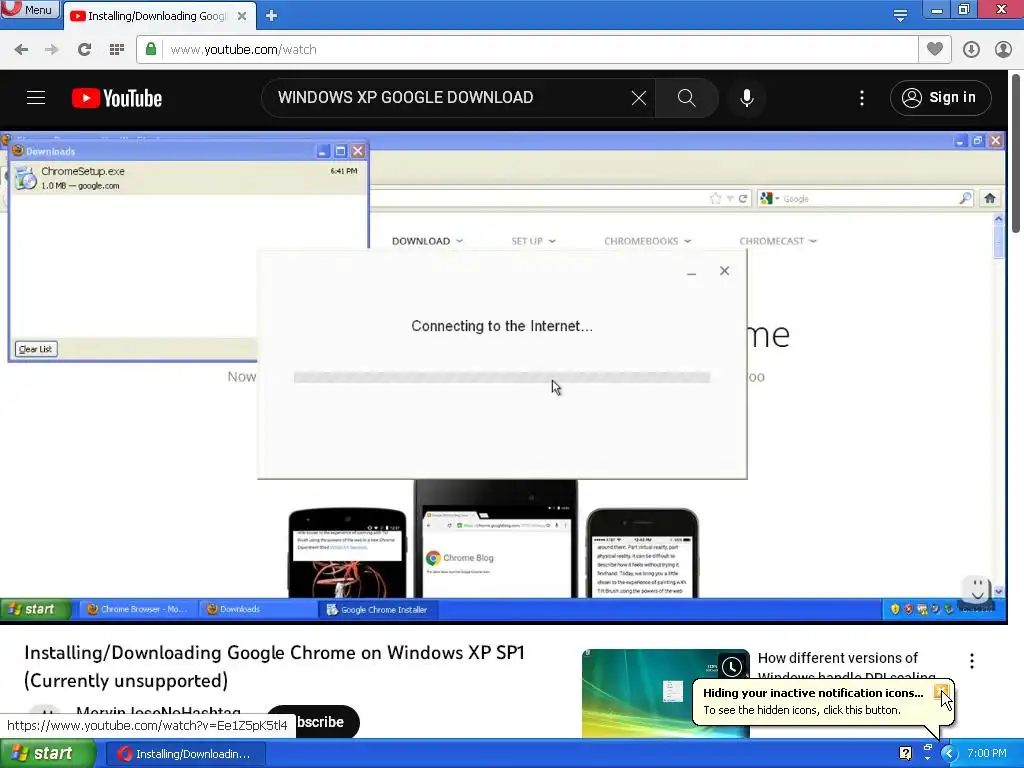
Task: Go to YouTube home via logo
Action: [117, 98]
